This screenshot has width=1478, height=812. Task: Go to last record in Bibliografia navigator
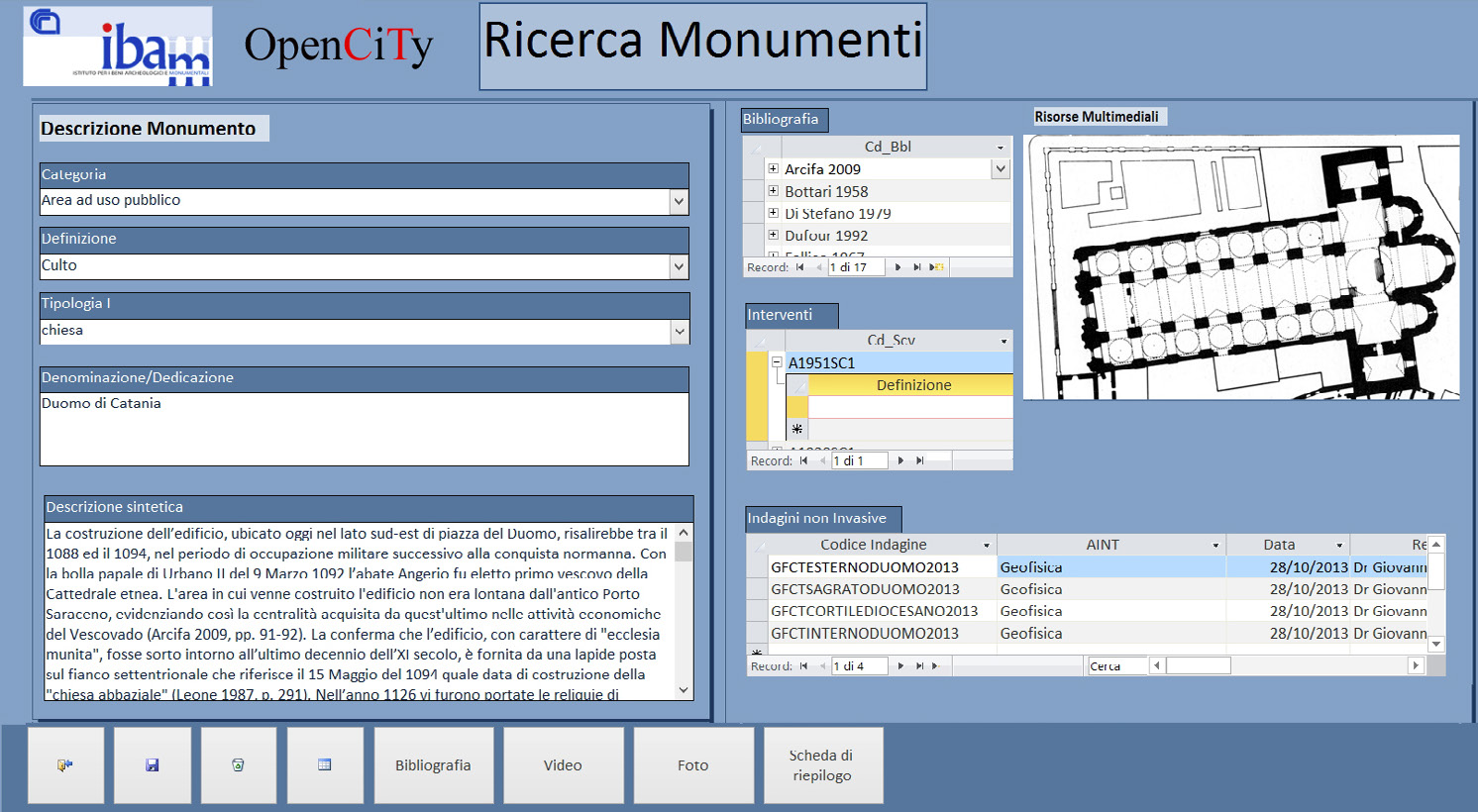coord(917,267)
